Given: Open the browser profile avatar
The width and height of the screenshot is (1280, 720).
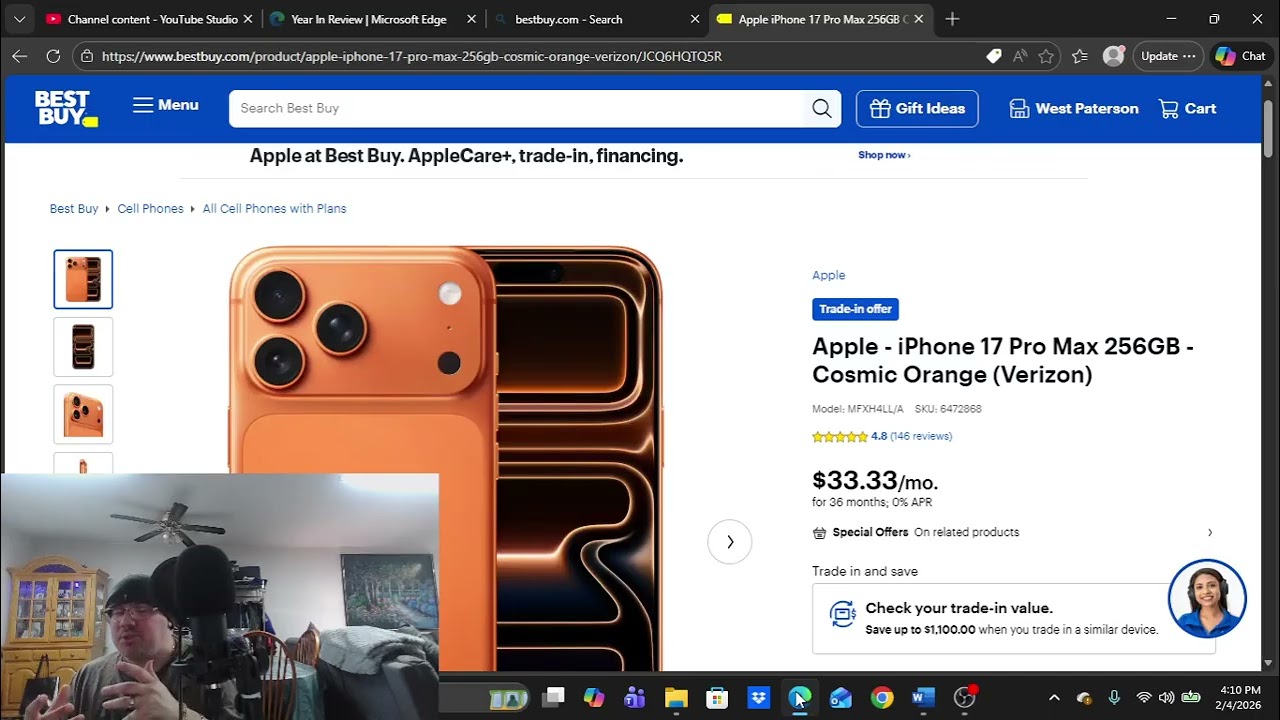Looking at the screenshot, I should pyautogui.click(x=1113, y=56).
